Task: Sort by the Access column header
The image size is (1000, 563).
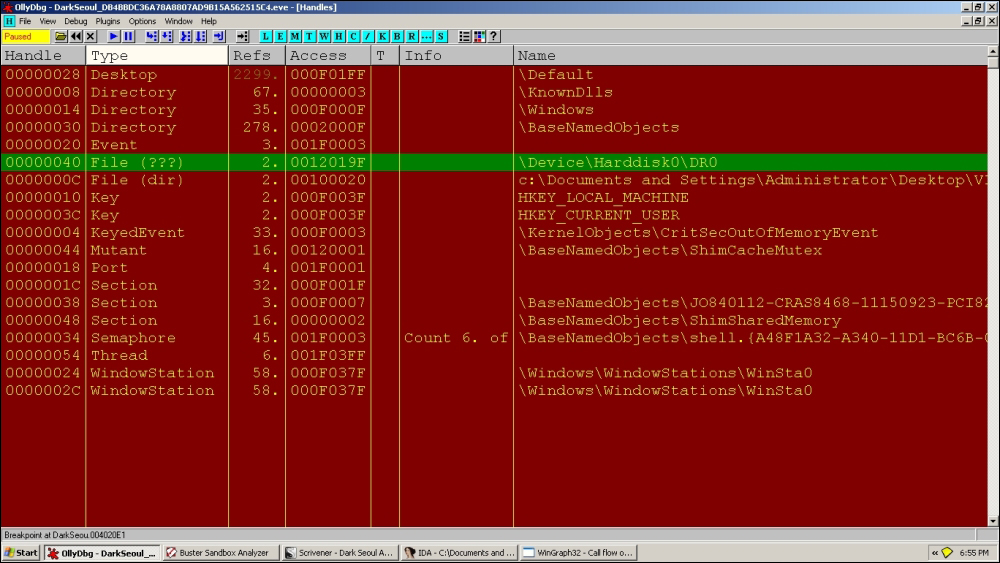Action: 328,55
